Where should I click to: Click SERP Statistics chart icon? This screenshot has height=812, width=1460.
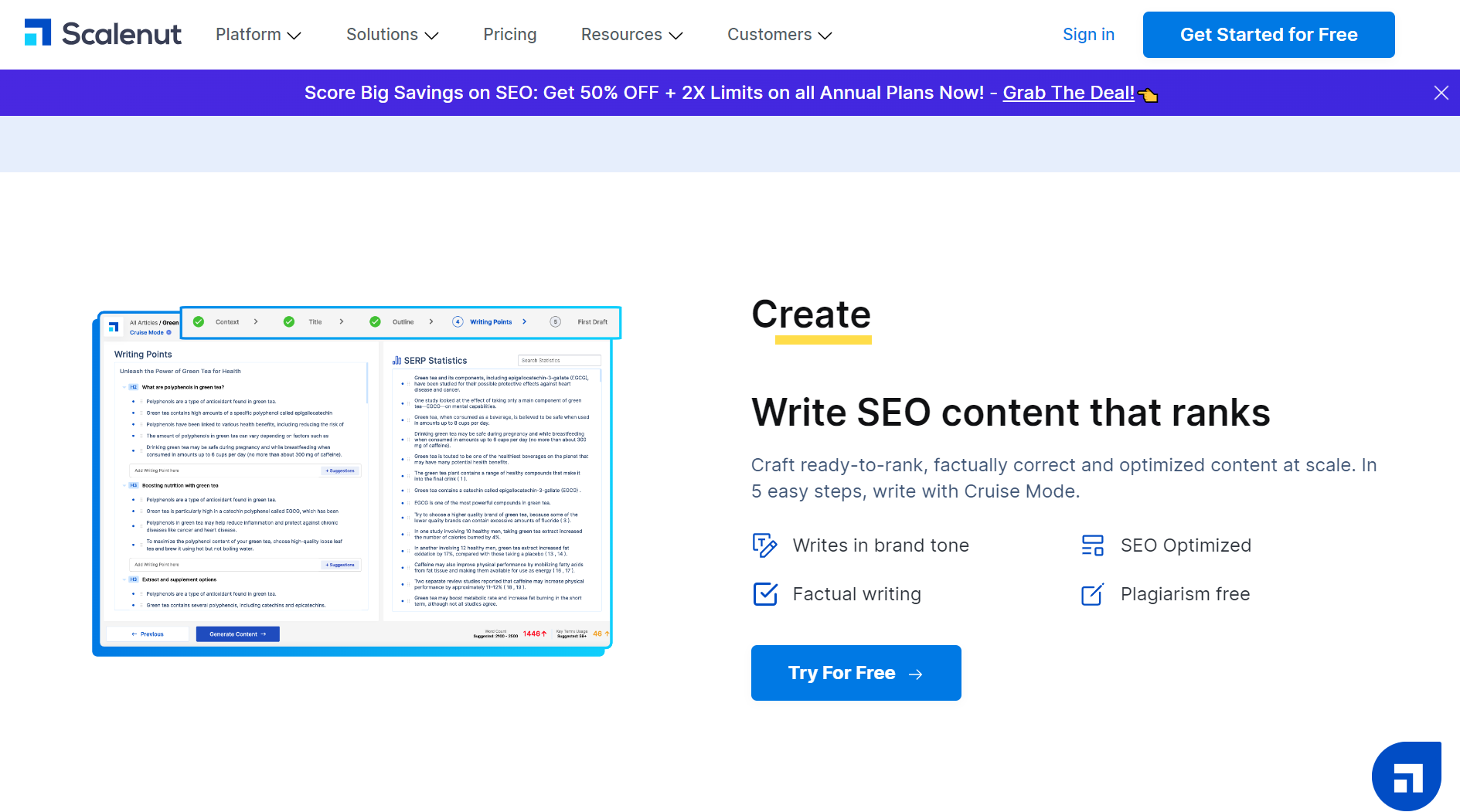pos(396,361)
